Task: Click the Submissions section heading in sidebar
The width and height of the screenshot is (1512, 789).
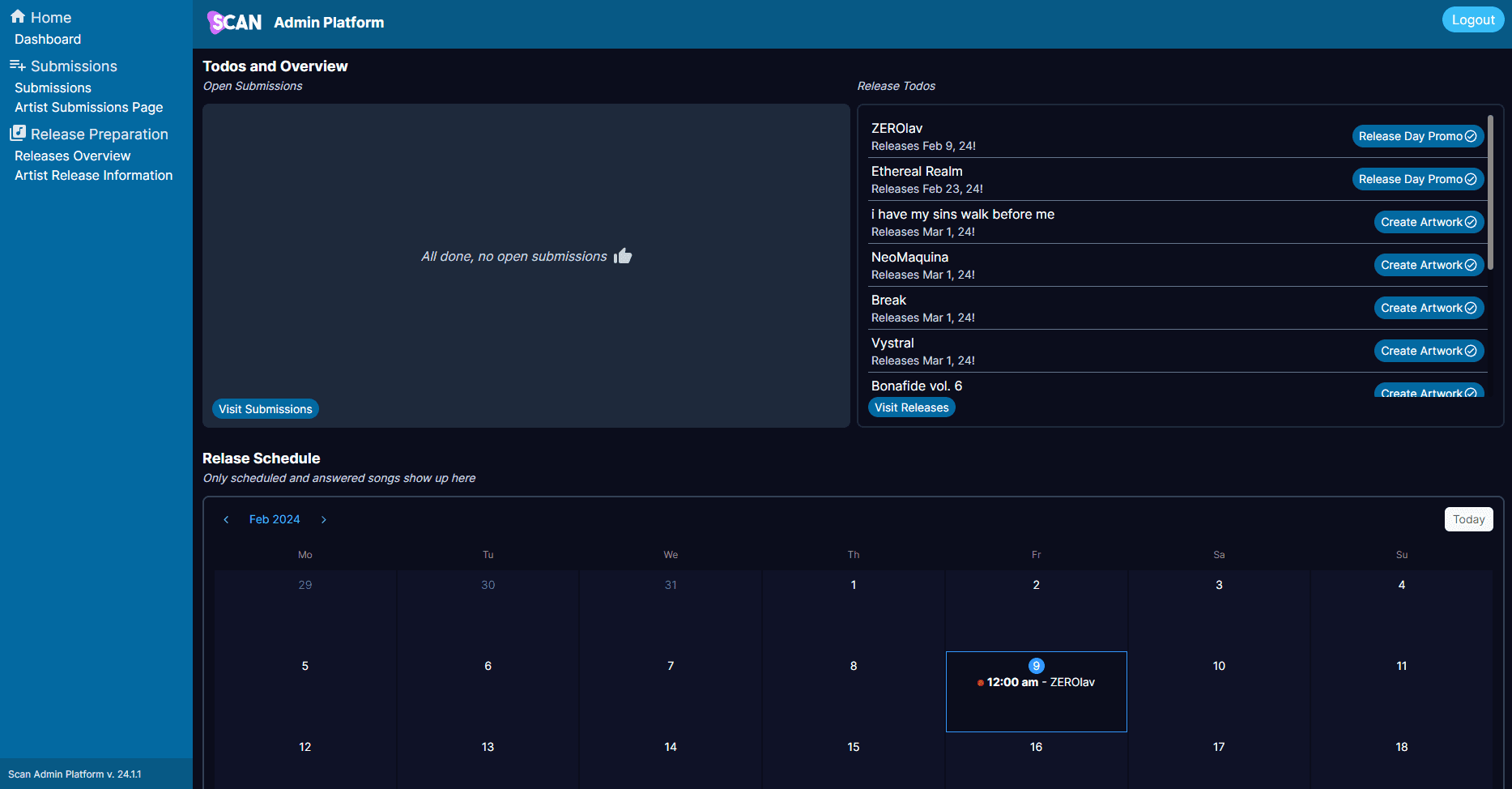Action: [74, 66]
